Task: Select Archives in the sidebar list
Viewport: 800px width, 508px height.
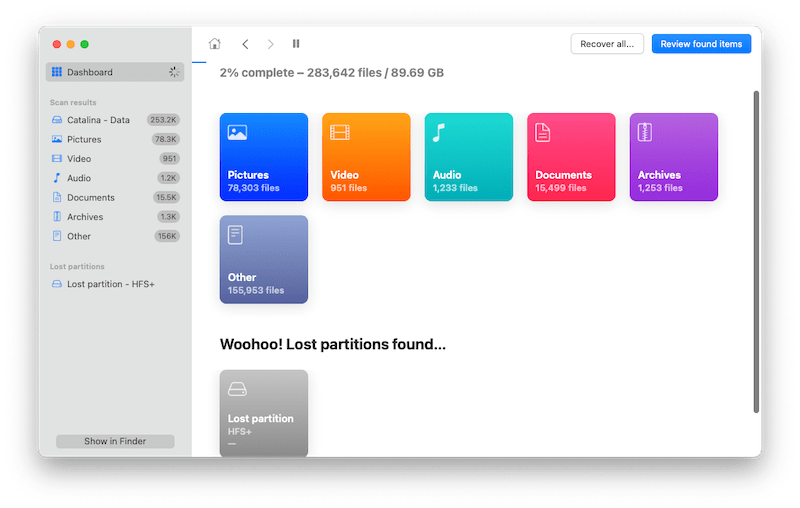Action: click(85, 217)
